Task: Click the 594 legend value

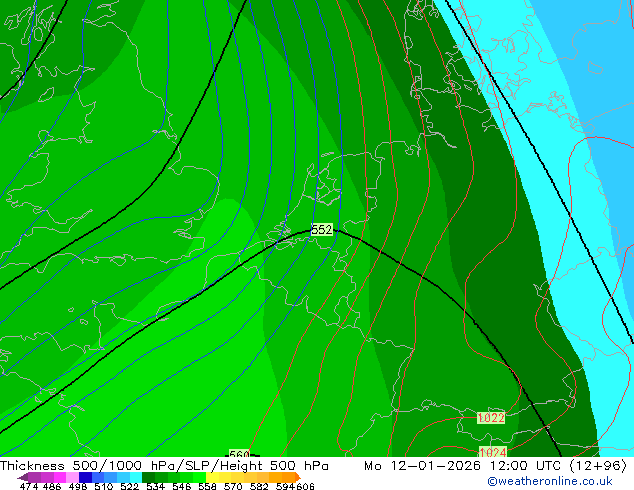Action: (285, 486)
